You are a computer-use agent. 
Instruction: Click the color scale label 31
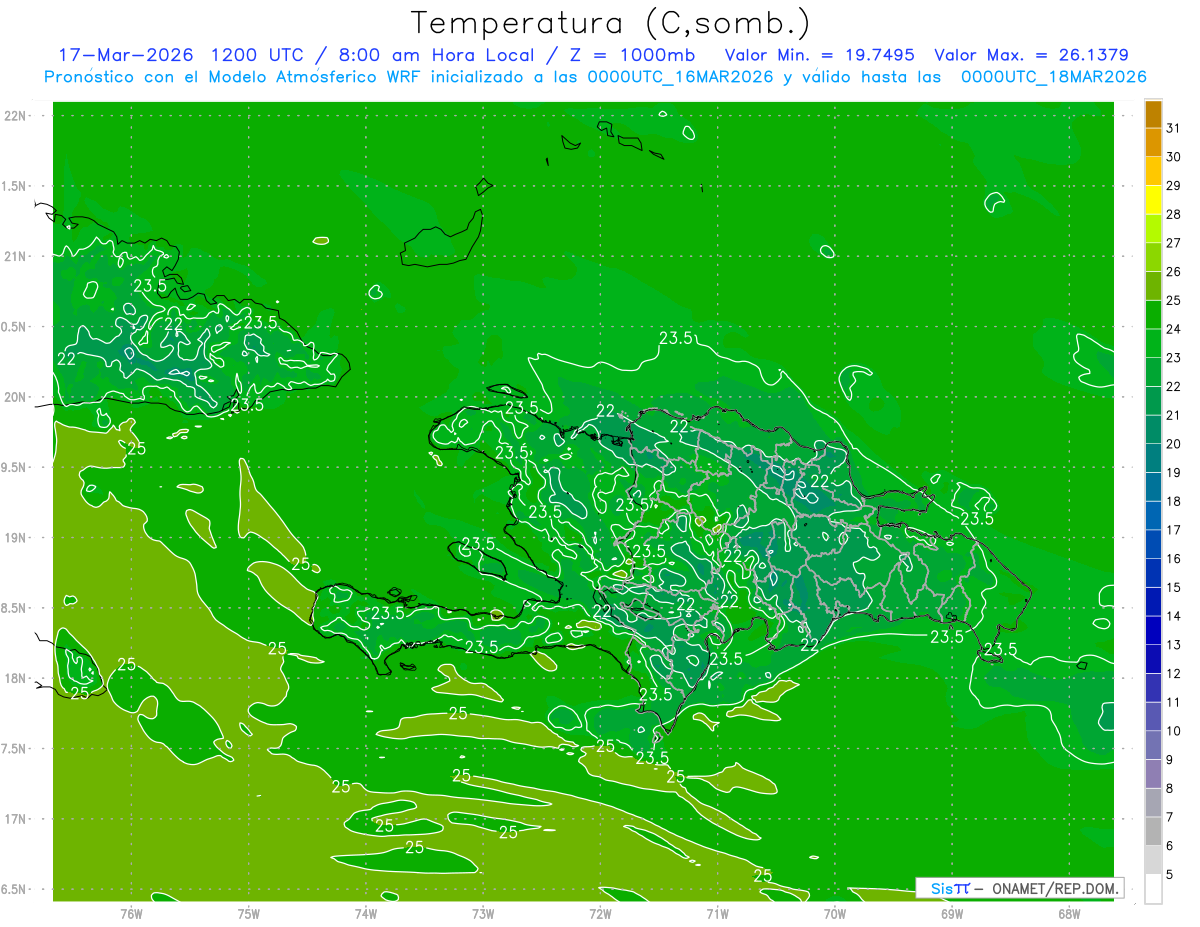(1173, 128)
